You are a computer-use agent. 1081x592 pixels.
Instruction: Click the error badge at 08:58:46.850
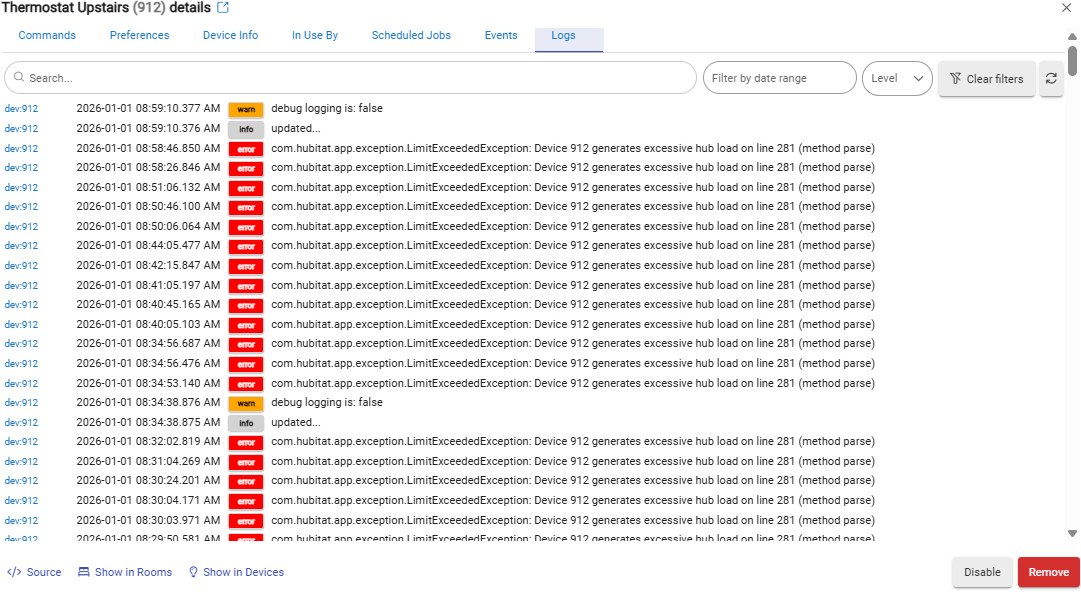(245, 149)
